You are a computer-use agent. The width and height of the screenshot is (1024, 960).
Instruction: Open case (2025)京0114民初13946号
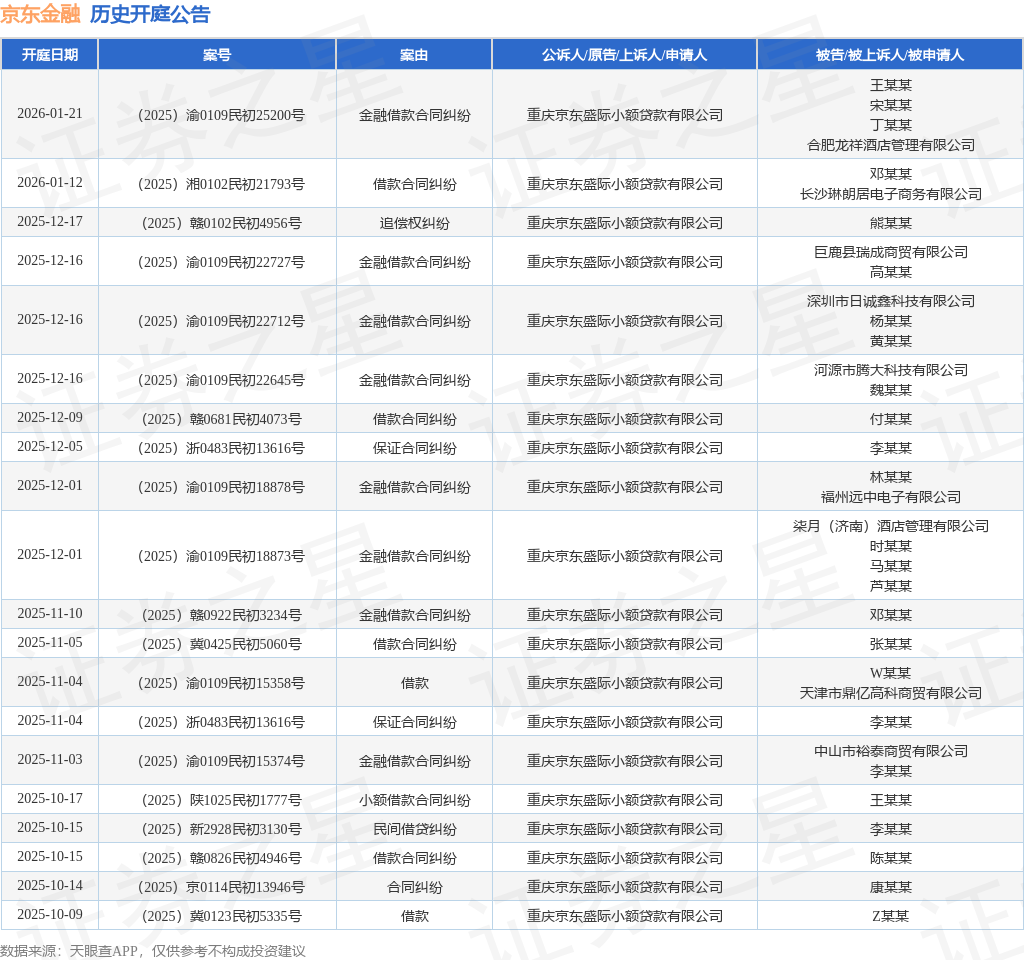tap(217, 887)
